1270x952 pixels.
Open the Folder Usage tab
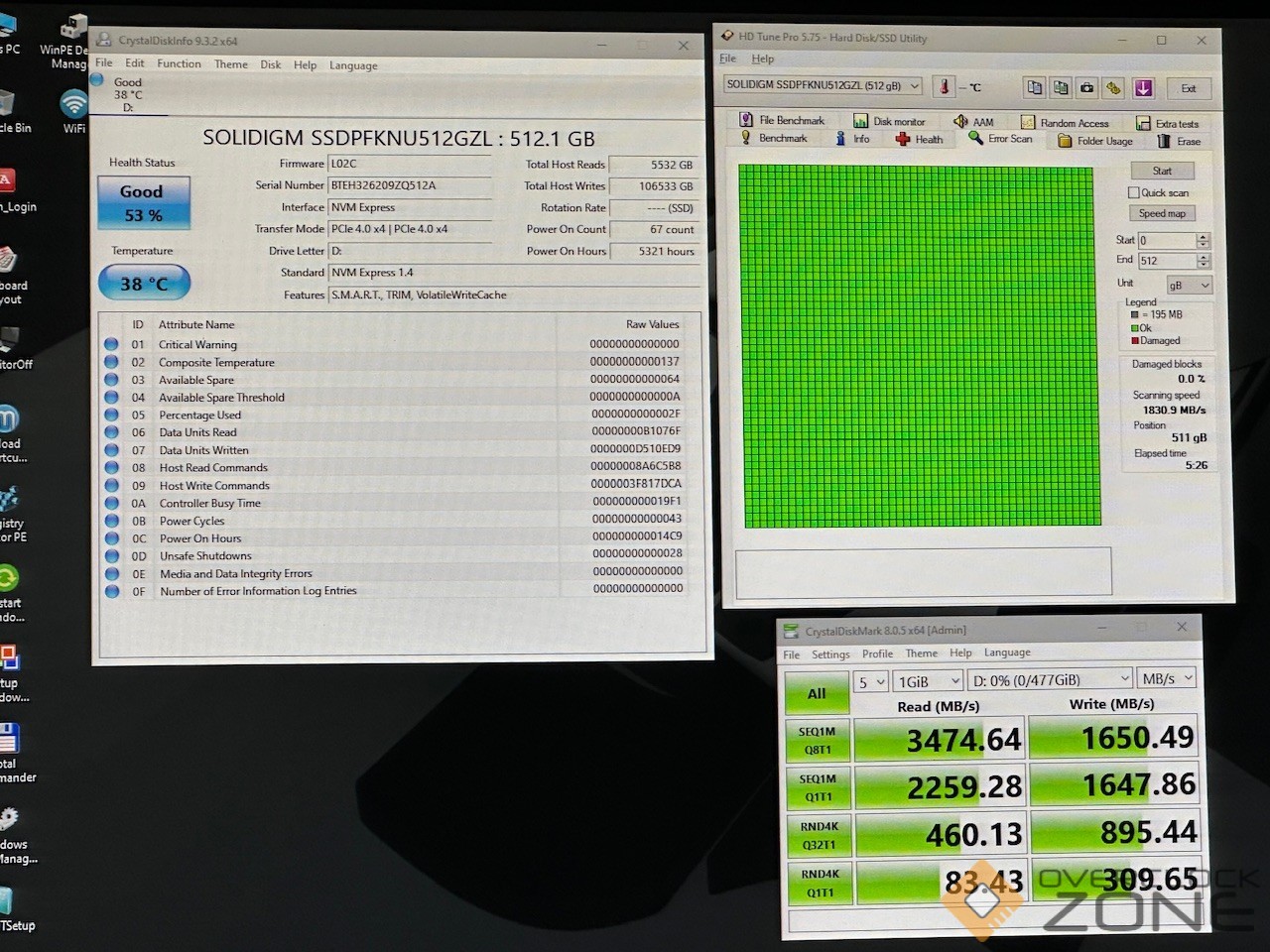[x=1094, y=141]
